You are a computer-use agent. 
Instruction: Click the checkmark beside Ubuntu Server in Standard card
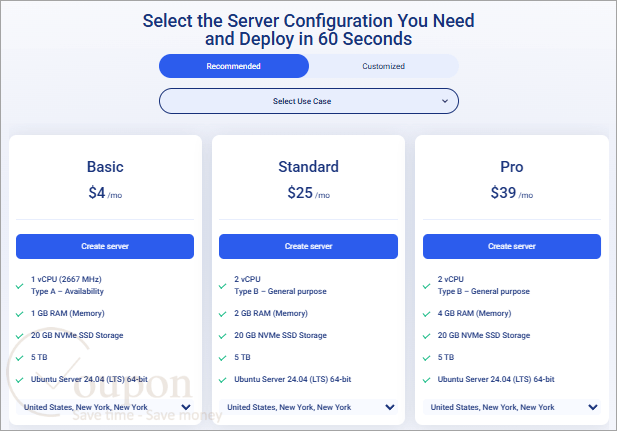pyautogui.click(x=223, y=380)
